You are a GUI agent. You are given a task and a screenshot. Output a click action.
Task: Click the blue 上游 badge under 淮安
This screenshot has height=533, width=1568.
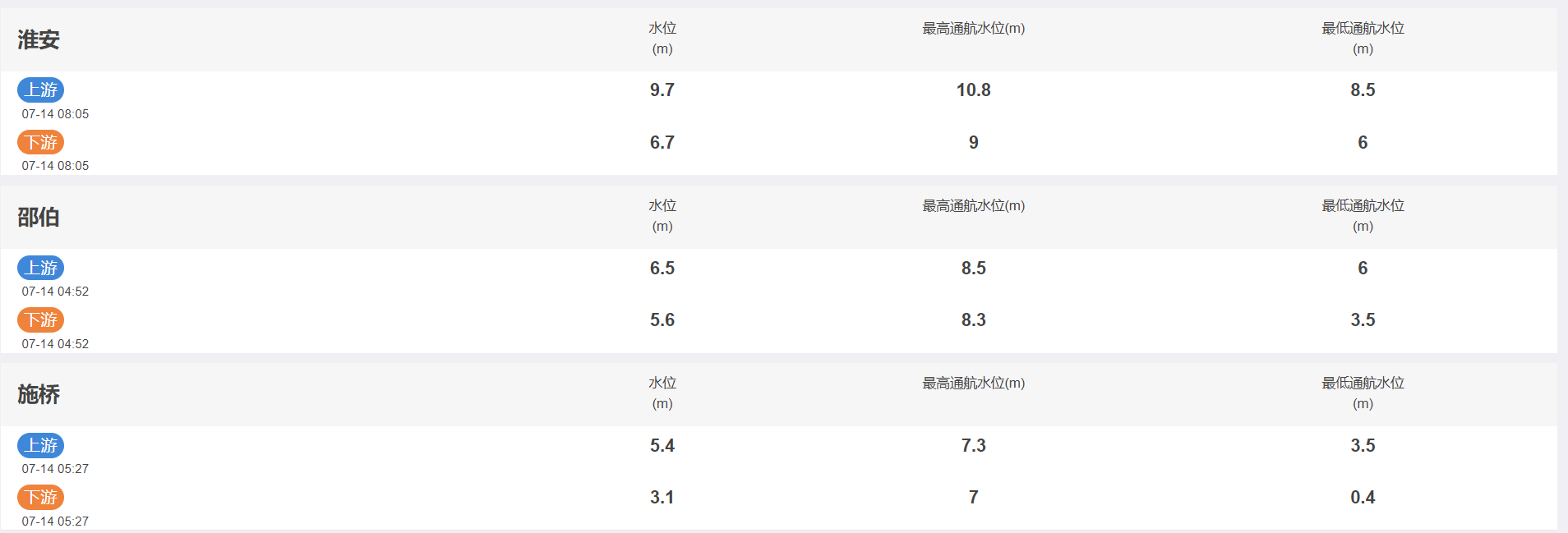(x=40, y=90)
